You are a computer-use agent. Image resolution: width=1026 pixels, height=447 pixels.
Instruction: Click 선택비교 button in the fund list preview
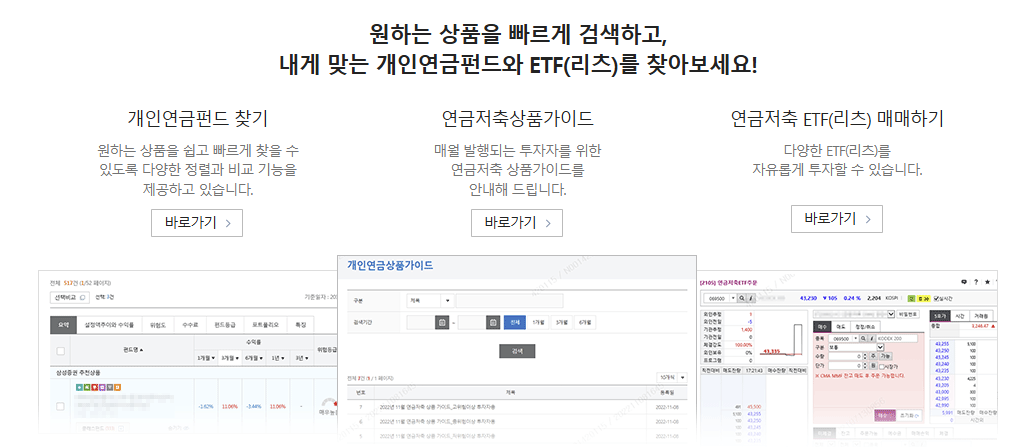click(x=70, y=298)
